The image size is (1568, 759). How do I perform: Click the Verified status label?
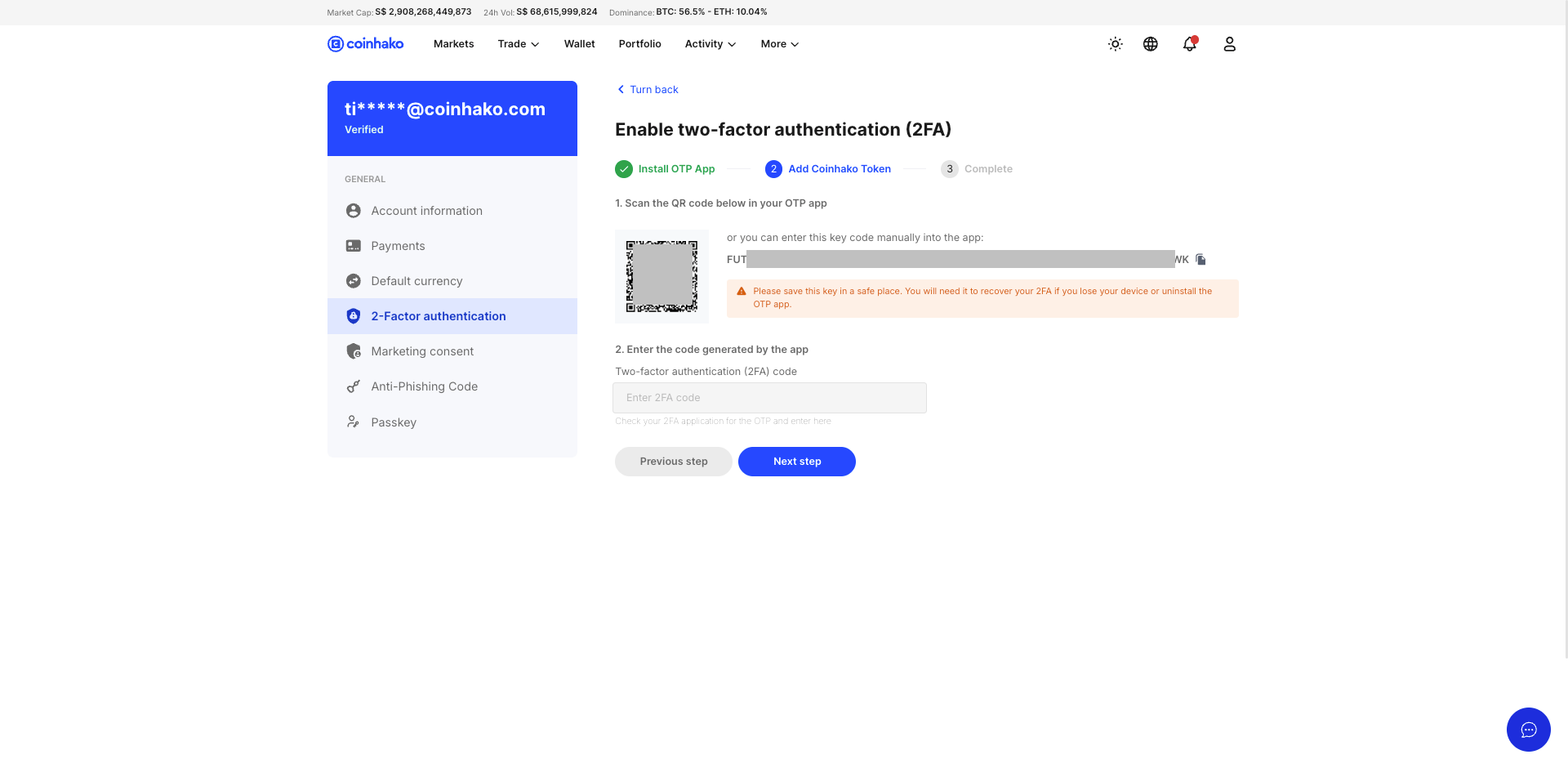click(x=364, y=130)
